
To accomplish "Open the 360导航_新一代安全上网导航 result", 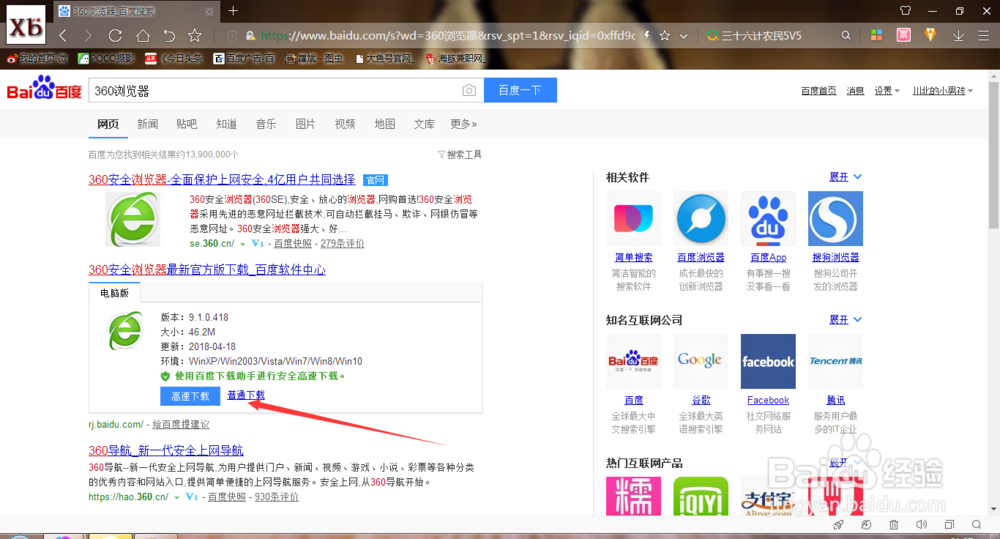I will (x=166, y=450).
